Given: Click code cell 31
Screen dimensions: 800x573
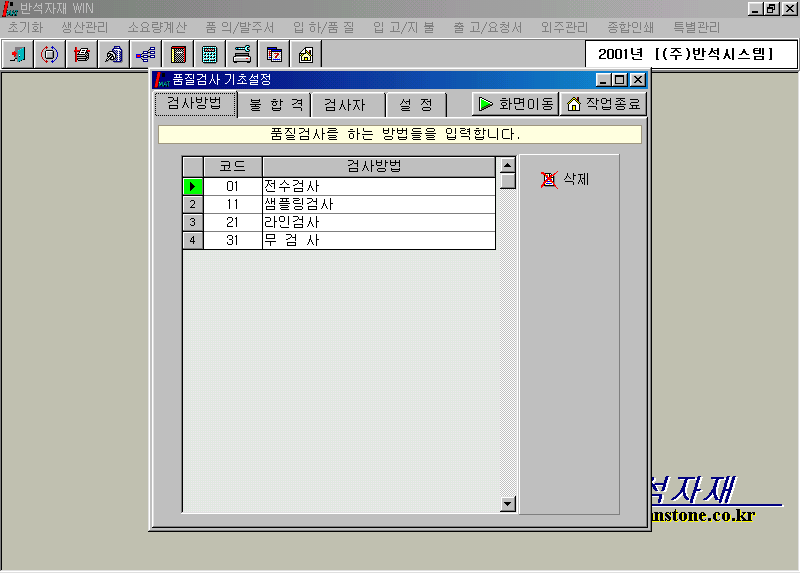Looking at the screenshot, I should (233, 240).
